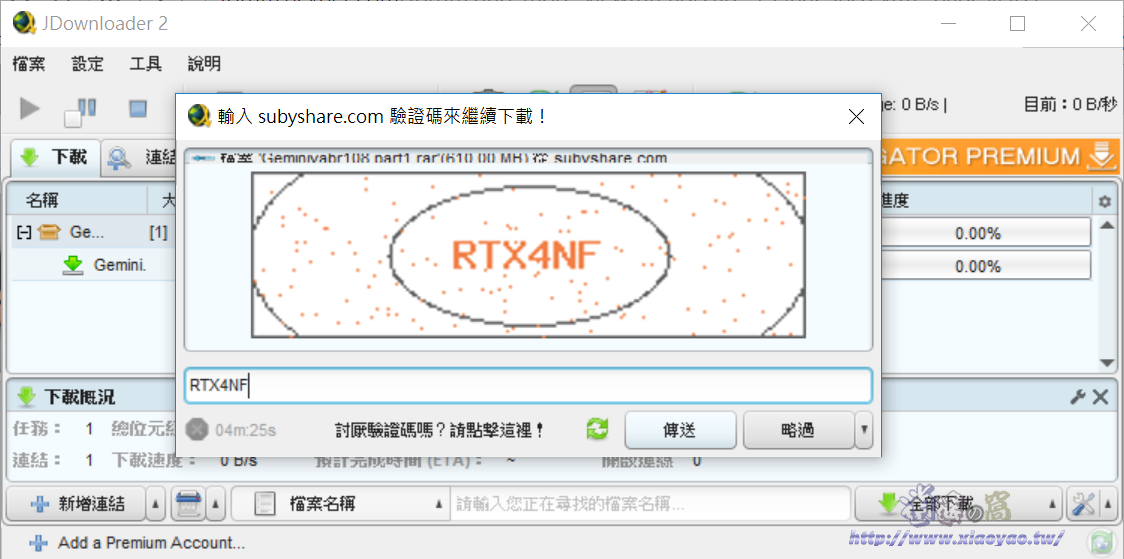
Task: Open the 設定 menu
Action: click(87, 64)
